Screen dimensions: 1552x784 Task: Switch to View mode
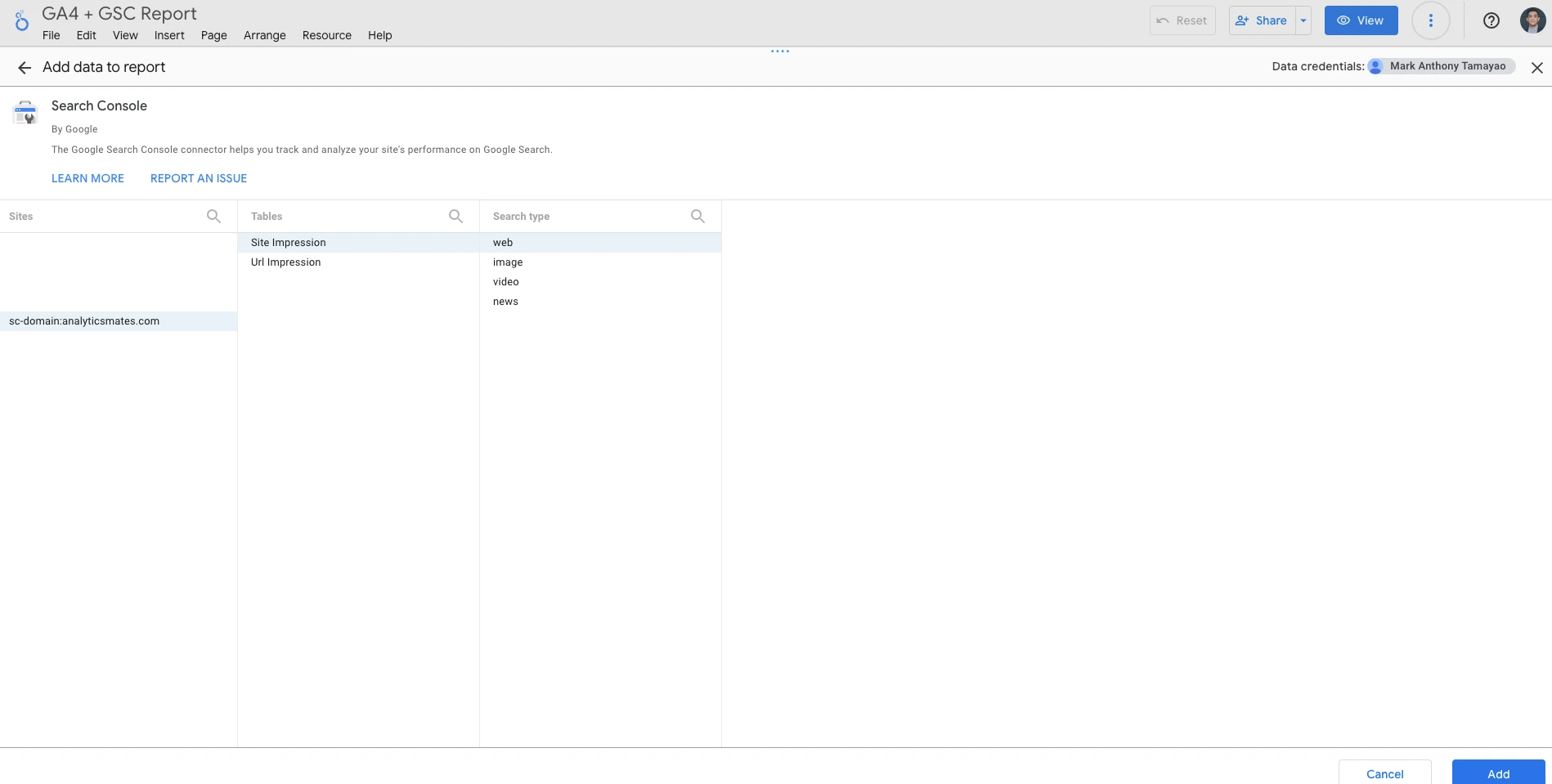(x=1361, y=20)
